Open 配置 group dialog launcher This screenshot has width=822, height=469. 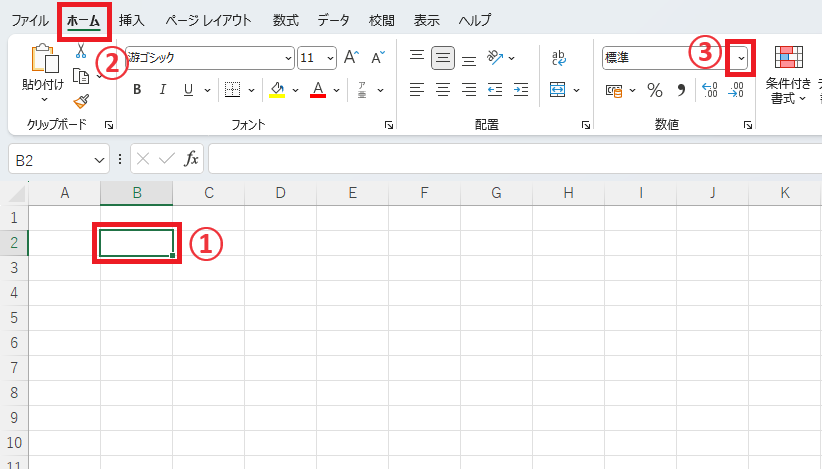pyautogui.click(x=586, y=125)
